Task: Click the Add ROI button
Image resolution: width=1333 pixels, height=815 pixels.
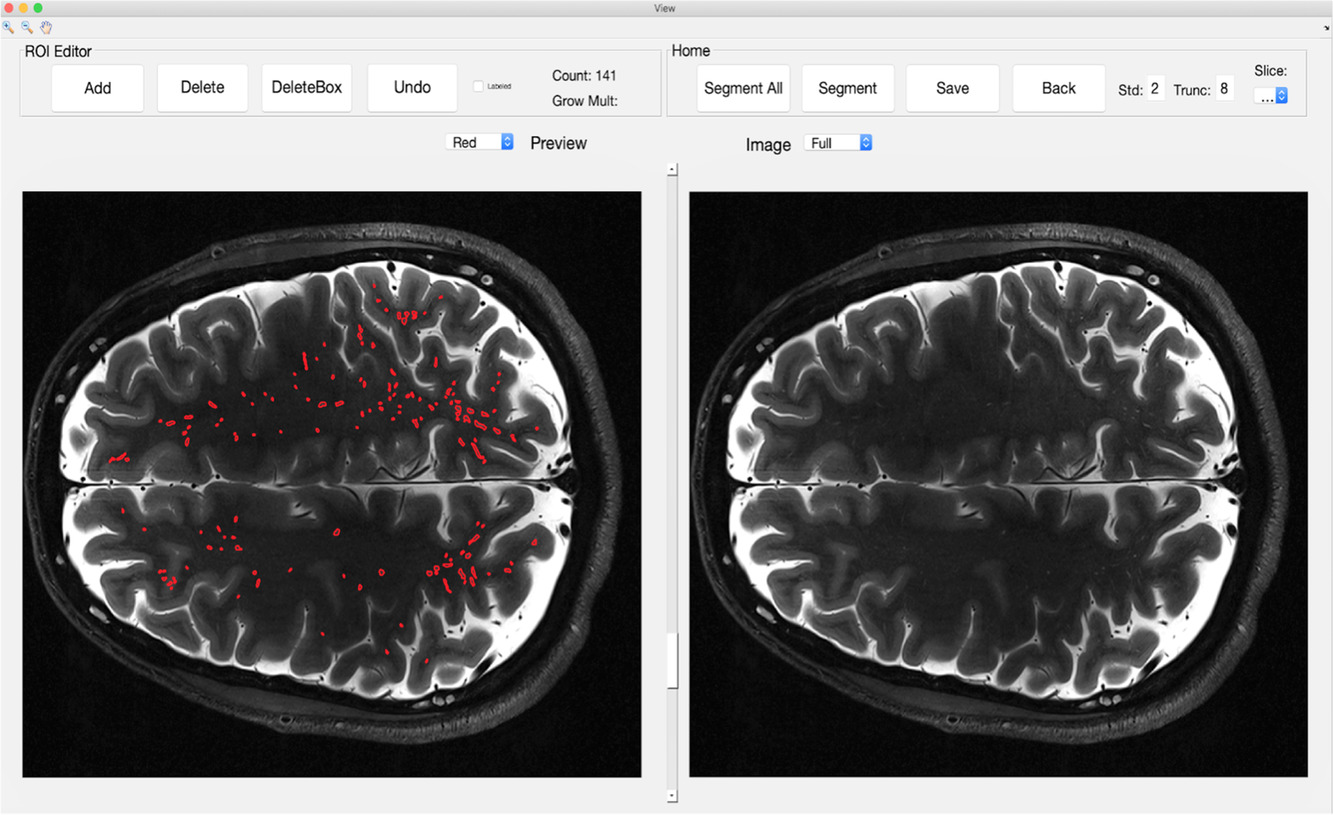Action: (x=98, y=88)
